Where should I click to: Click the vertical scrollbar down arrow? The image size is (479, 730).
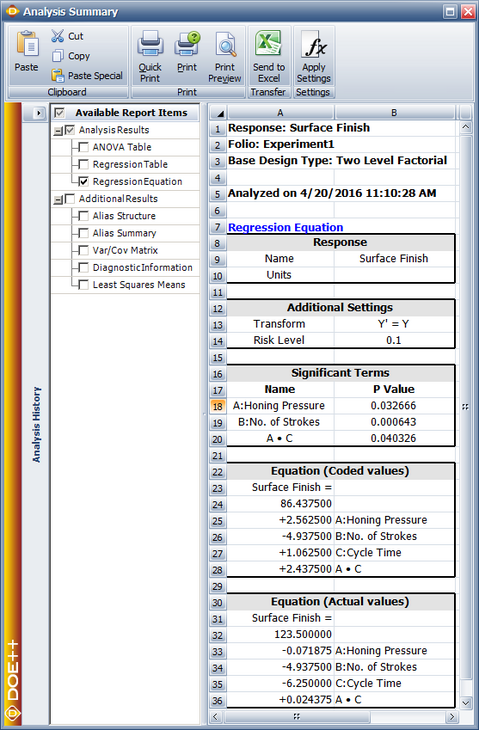[x=466, y=702]
